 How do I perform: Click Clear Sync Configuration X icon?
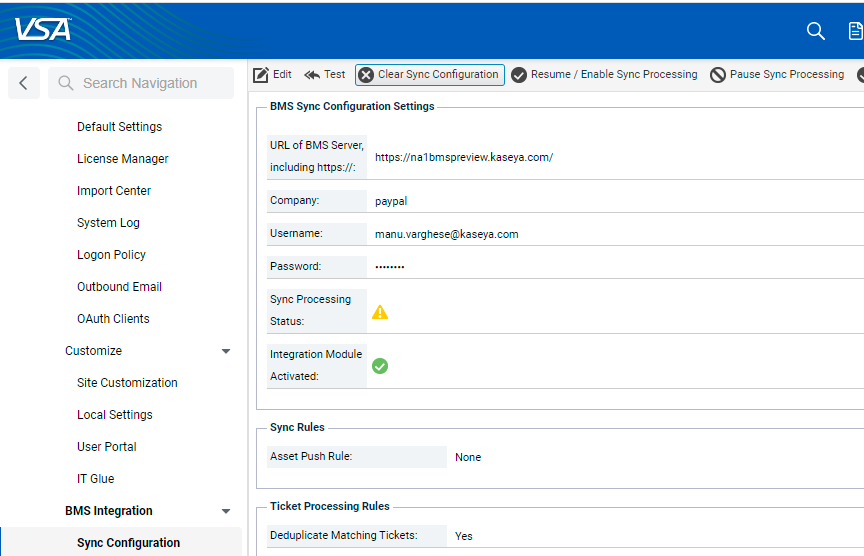coord(365,75)
